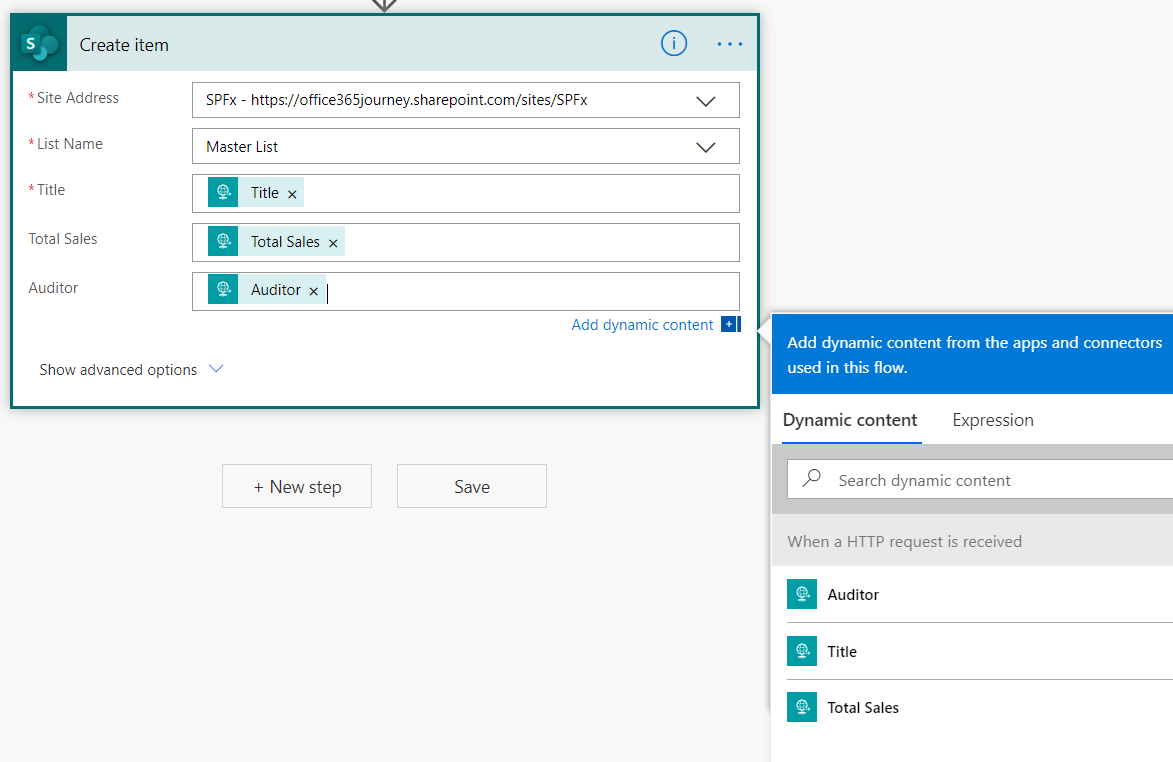This screenshot has height=762, width=1173.
Task: Click inside the Total Sales input field
Action: (x=466, y=242)
